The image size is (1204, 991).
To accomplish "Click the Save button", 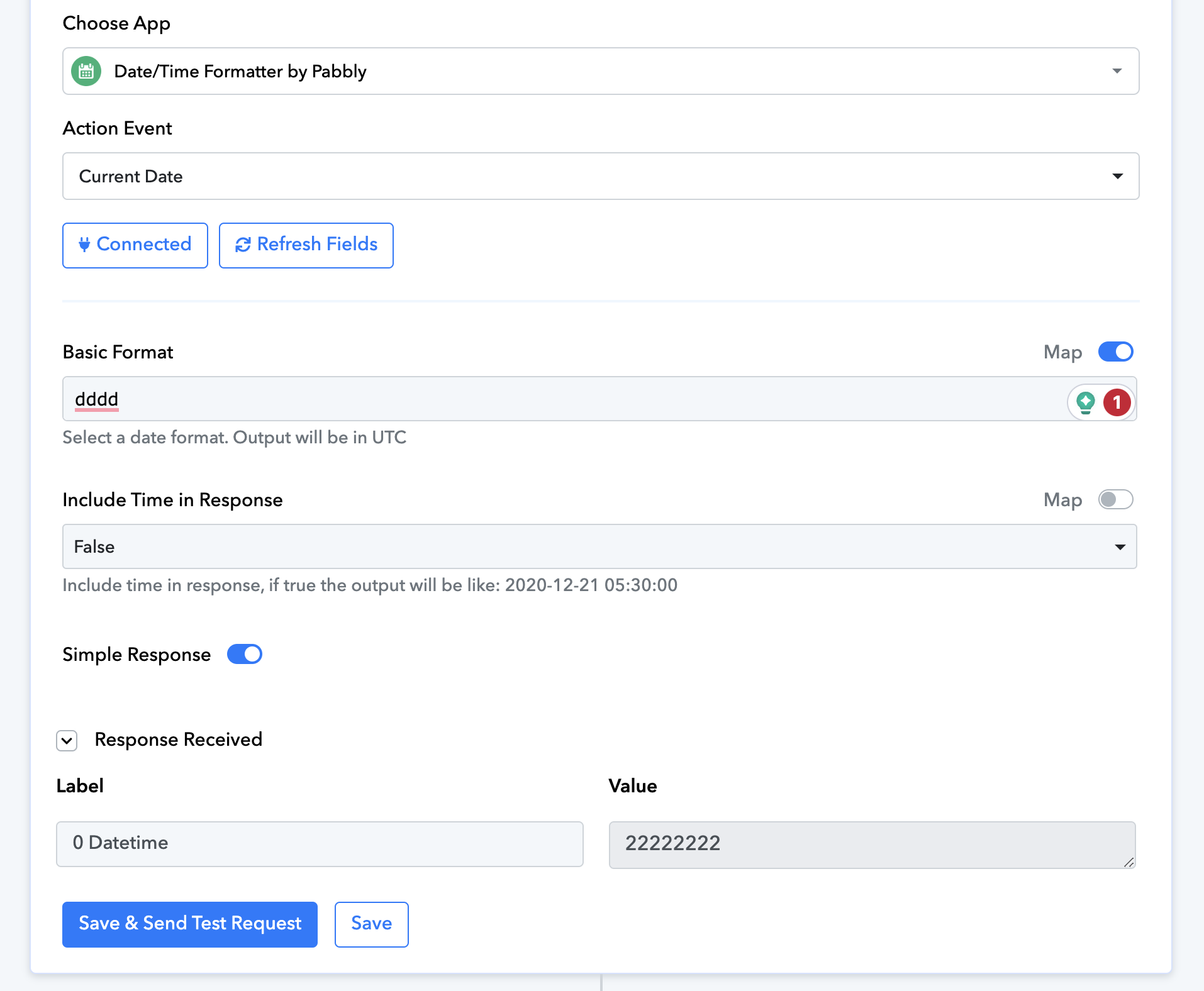I will click(372, 924).
